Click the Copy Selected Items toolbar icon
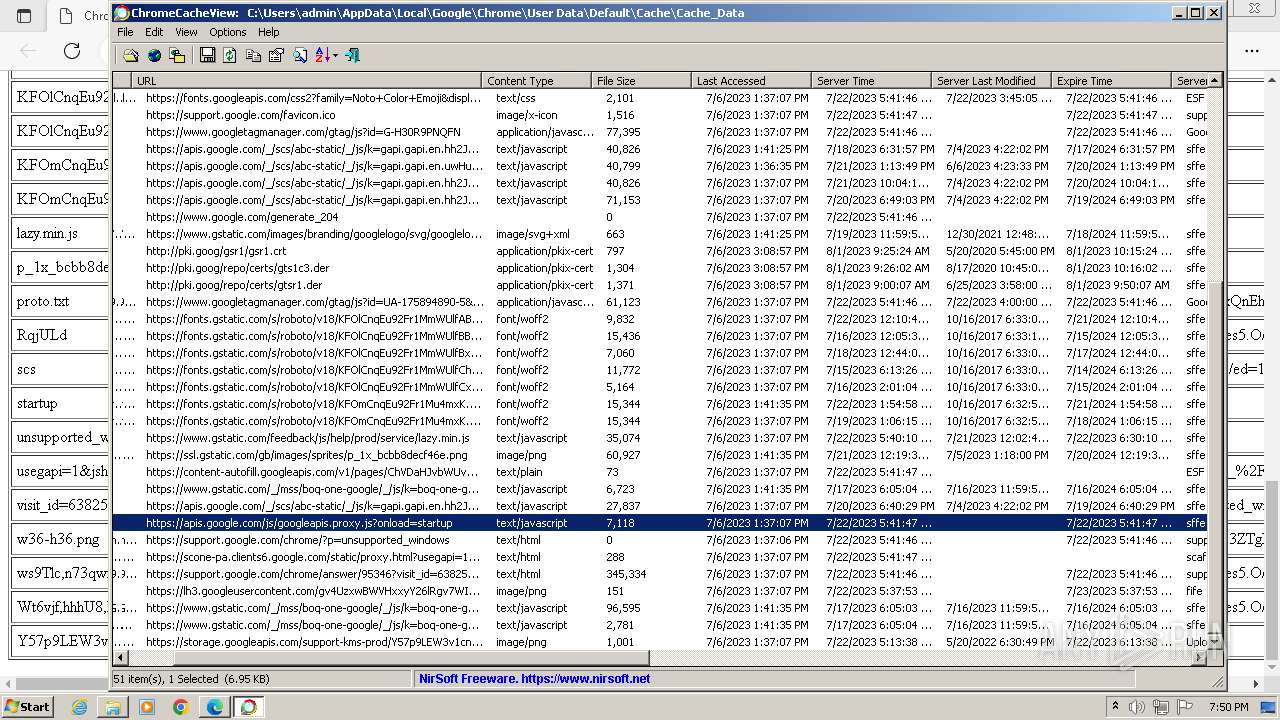 pyautogui.click(x=253, y=56)
